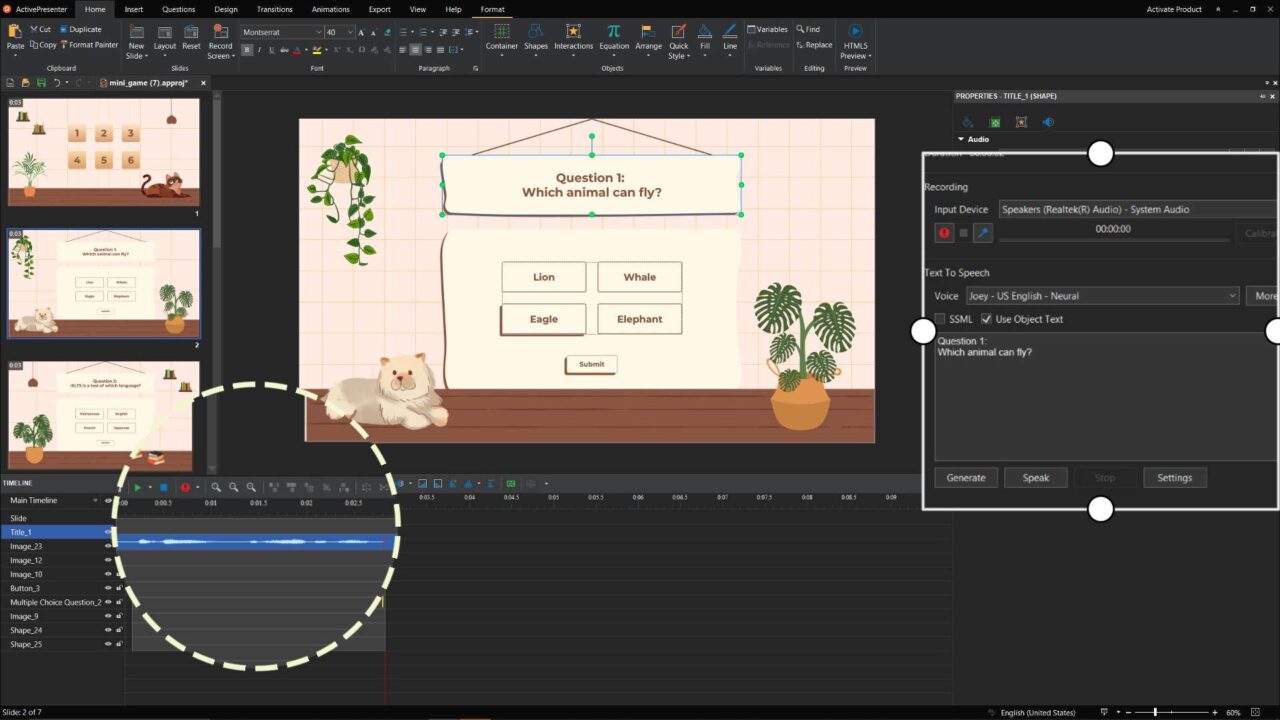Hide Image_23 layer using its eye icon
Image resolution: width=1280 pixels, height=720 pixels.
(x=108, y=546)
